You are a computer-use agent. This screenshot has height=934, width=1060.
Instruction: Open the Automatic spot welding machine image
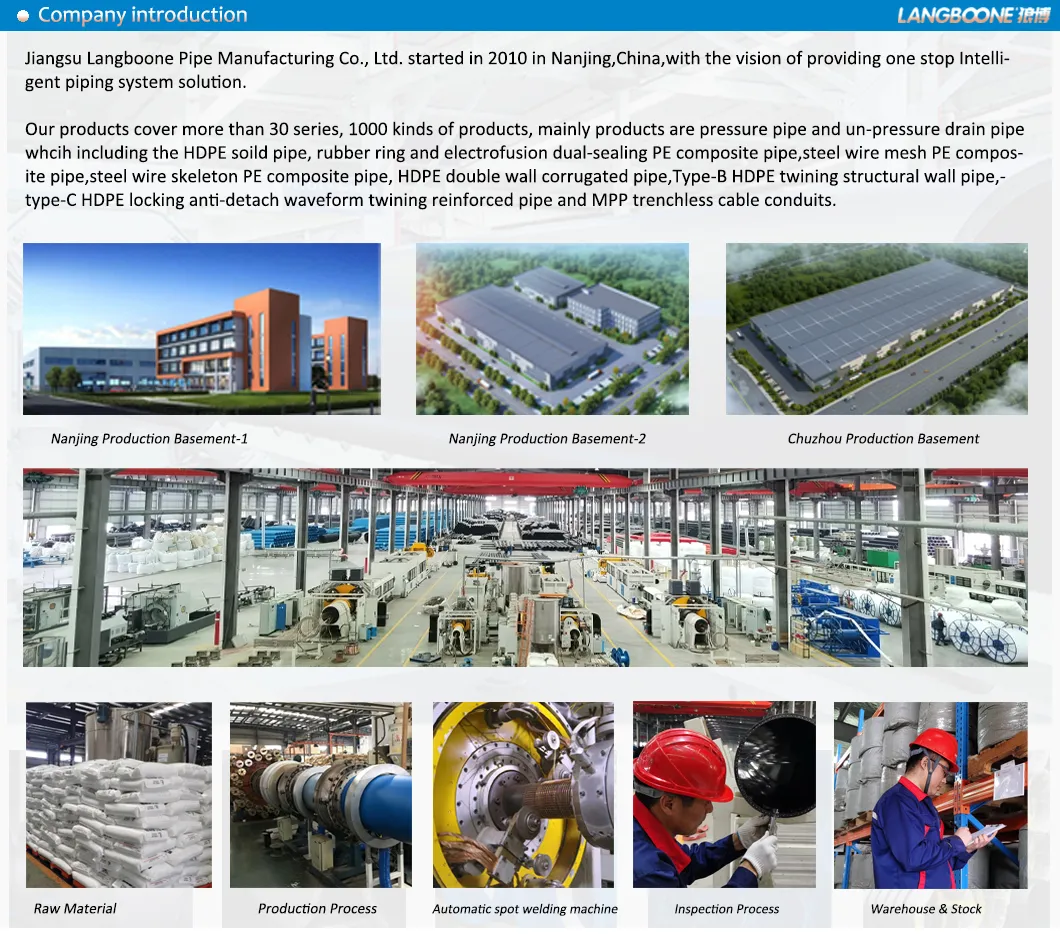click(524, 794)
